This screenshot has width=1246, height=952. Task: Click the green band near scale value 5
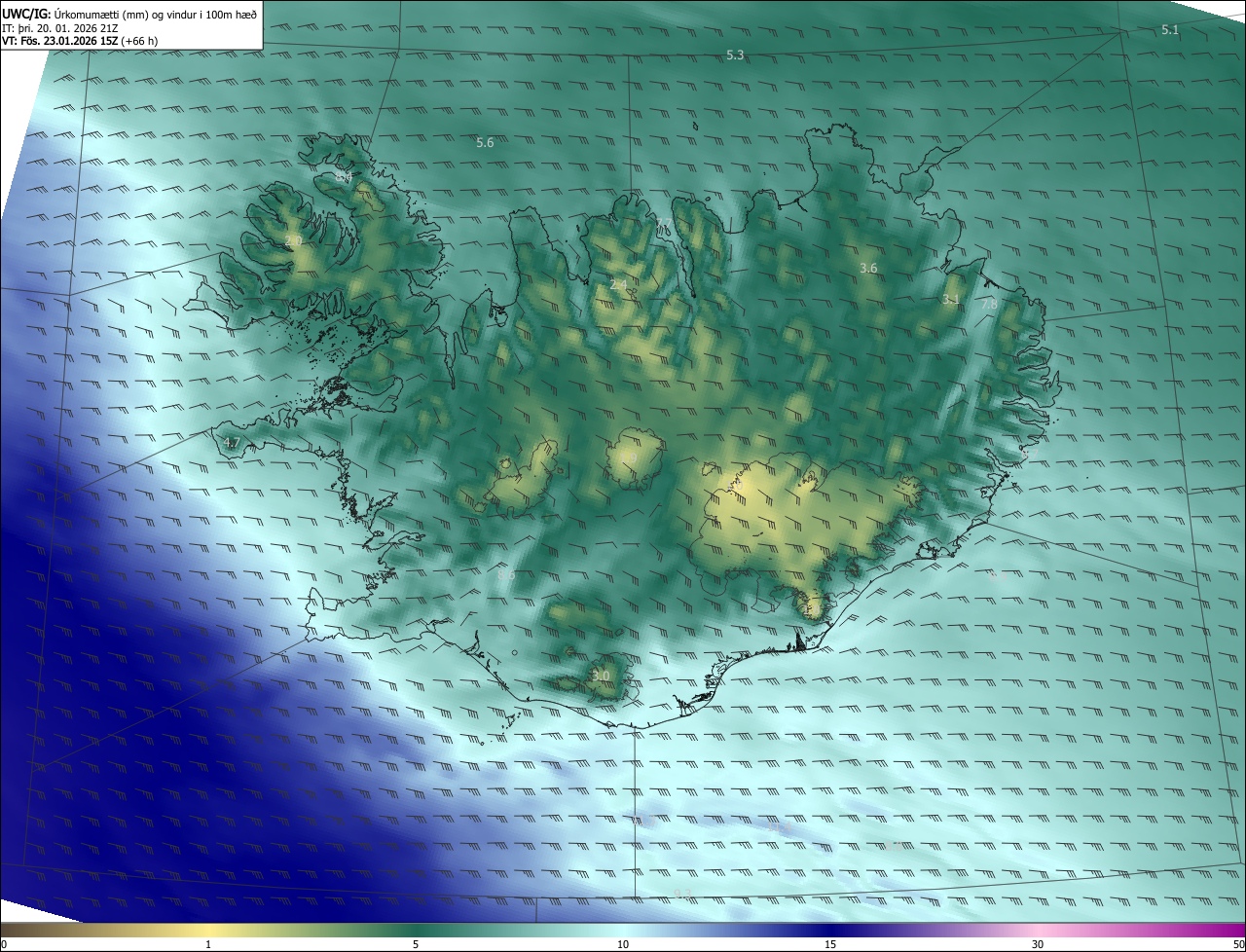point(416,930)
